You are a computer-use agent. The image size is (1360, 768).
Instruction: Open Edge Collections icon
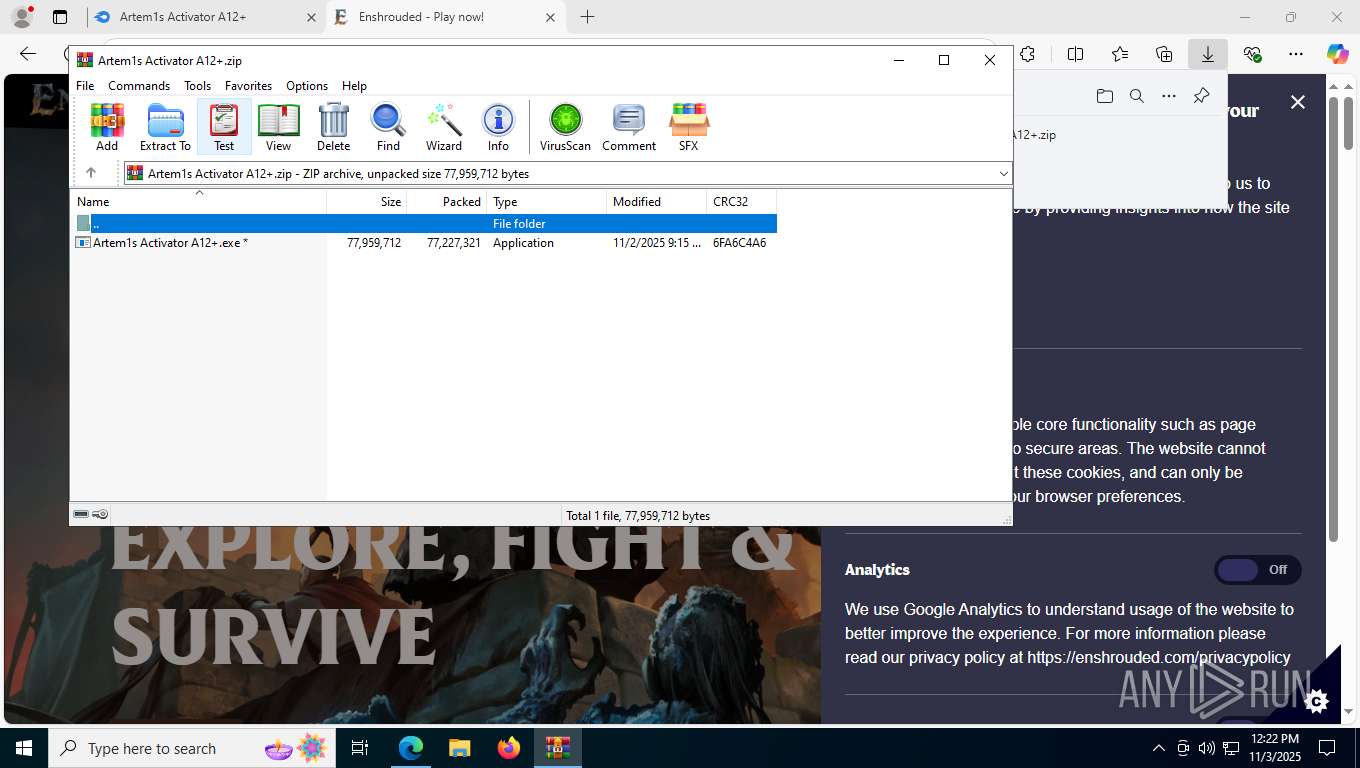(x=1164, y=54)
